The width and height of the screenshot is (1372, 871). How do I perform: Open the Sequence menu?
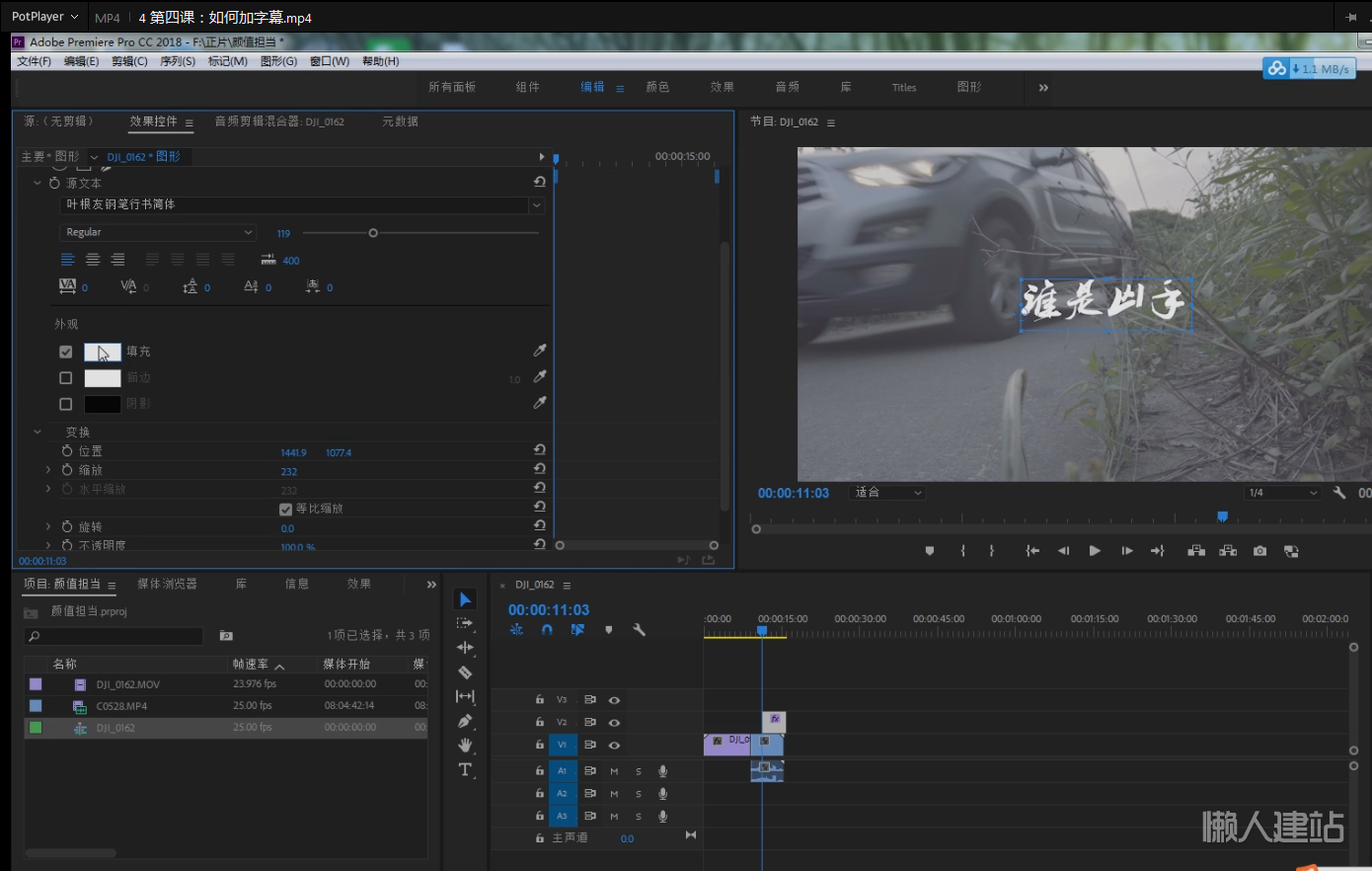point(178,61)
